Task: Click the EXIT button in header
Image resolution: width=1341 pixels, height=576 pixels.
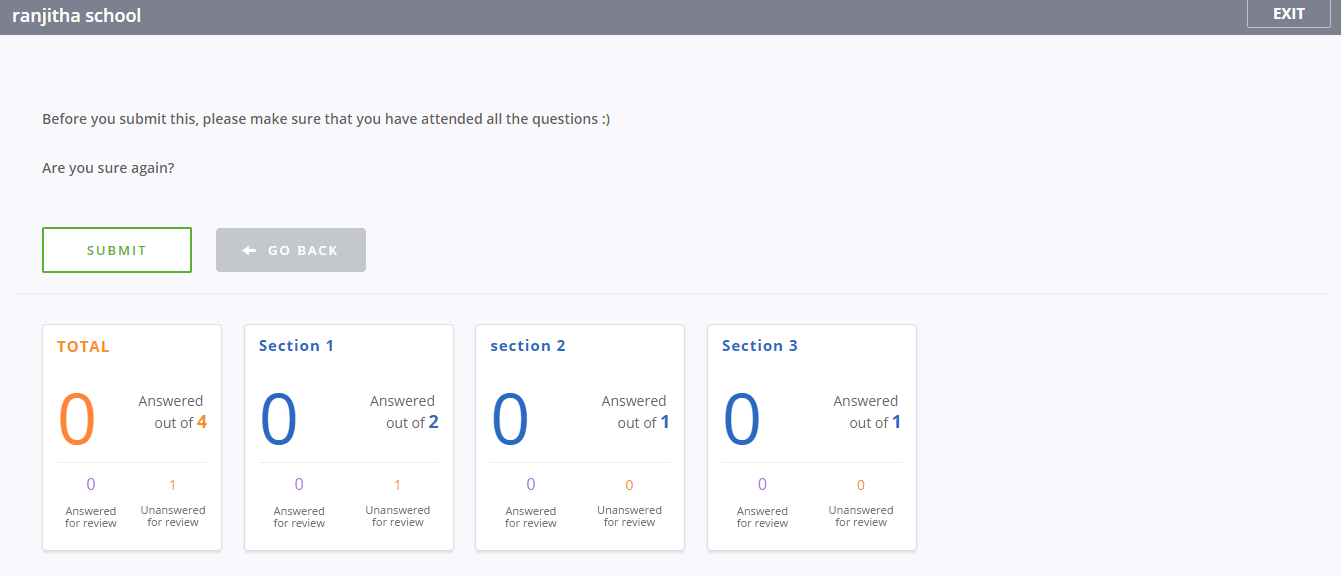Action: coord(1289,14)
